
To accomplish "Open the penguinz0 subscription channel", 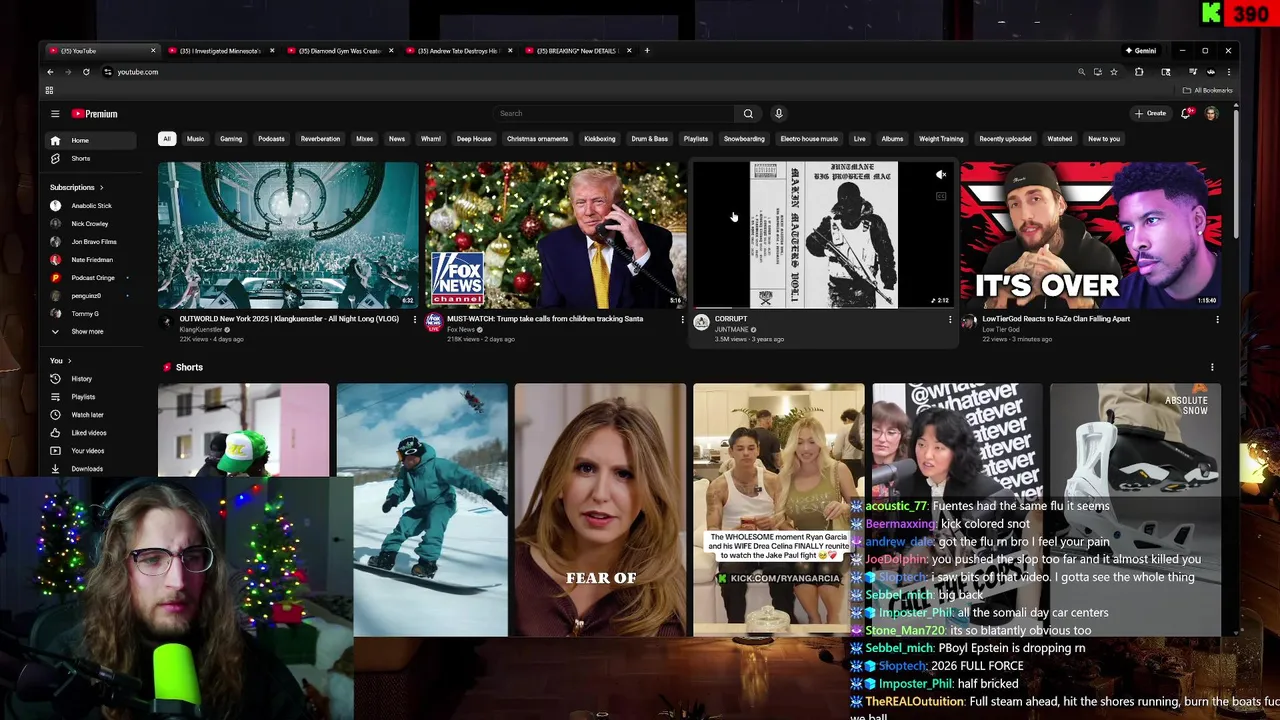I will 90,296.
